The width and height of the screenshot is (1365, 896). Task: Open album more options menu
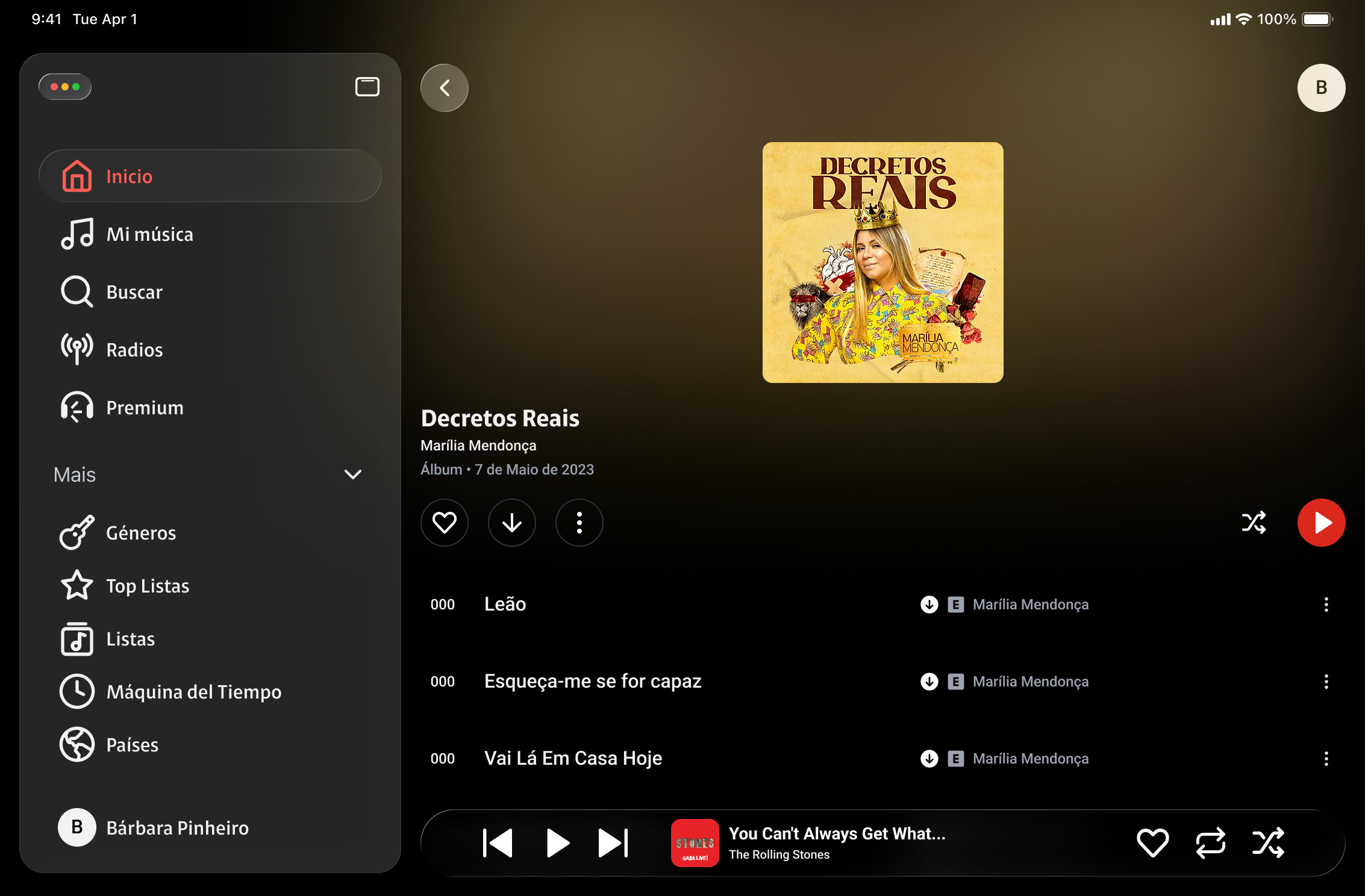(579, 523)
